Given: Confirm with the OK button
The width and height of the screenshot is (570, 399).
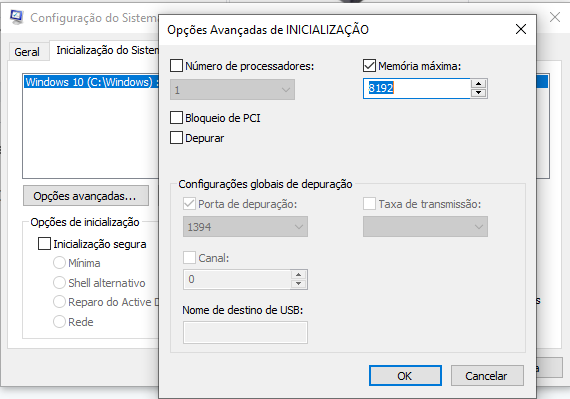Looking at the screenshot, I should [x=405, y=376].
